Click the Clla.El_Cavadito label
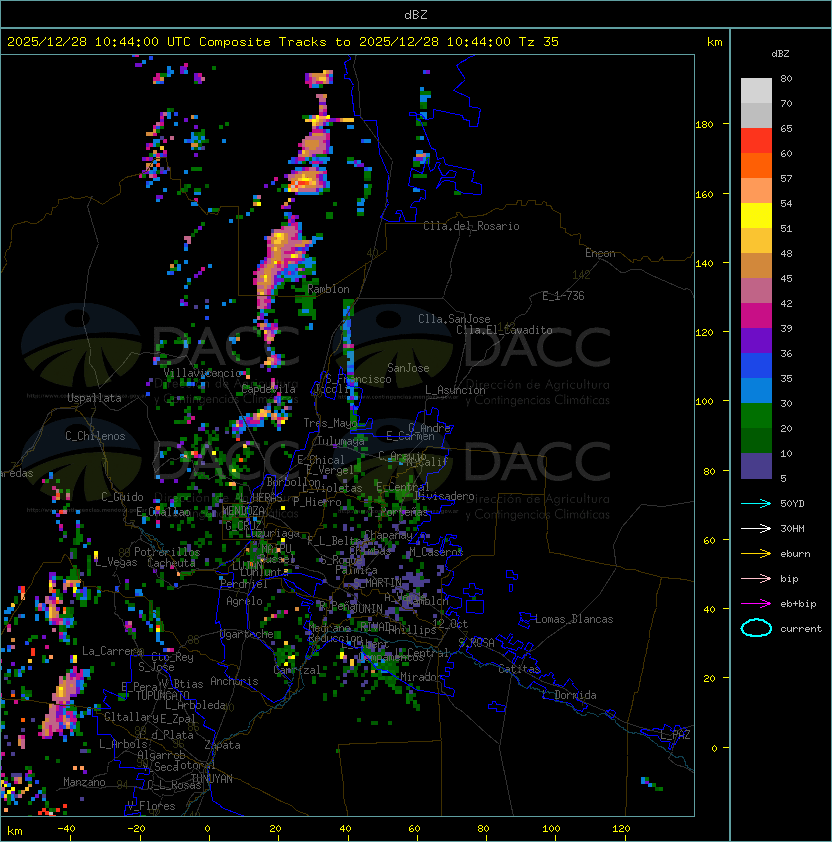The height and width of the screenshot is (842, 832). [504, 330]
